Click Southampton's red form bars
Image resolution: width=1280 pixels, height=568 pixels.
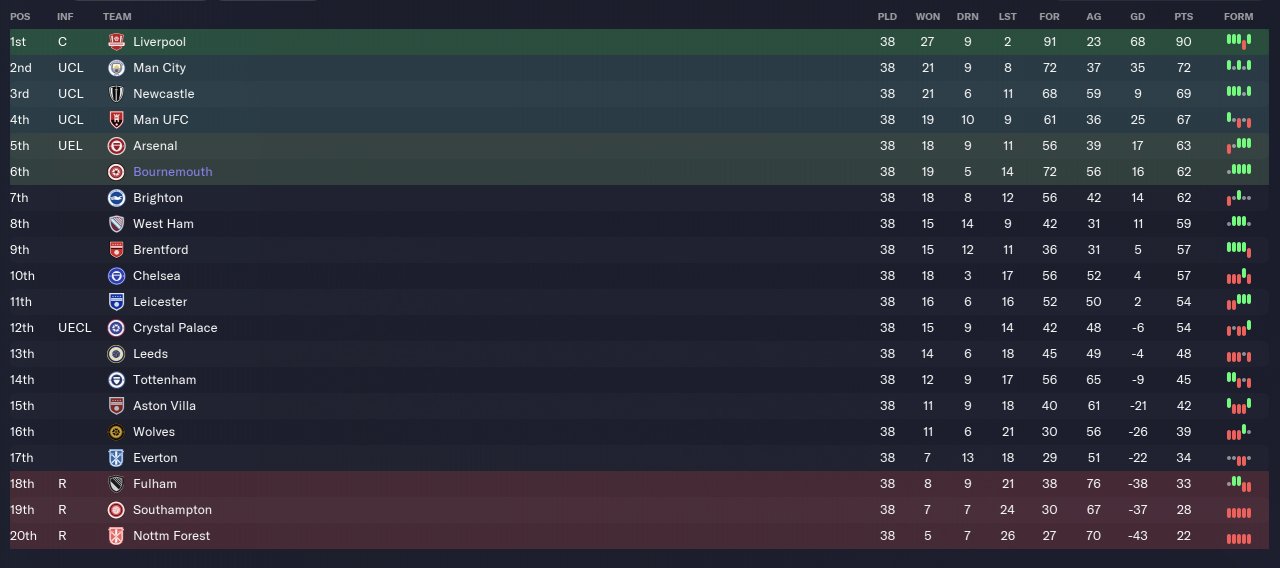tap(1239, 511)
